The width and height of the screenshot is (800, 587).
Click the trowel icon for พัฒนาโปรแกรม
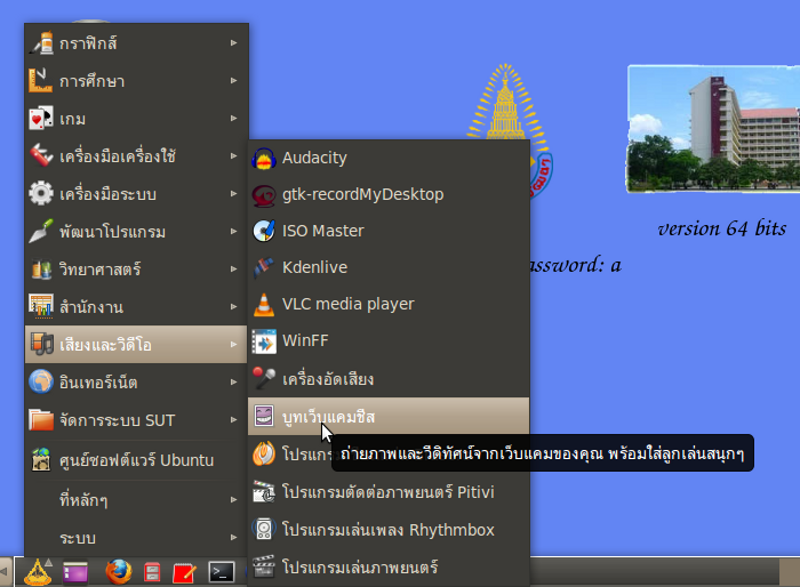coord(41,231)
